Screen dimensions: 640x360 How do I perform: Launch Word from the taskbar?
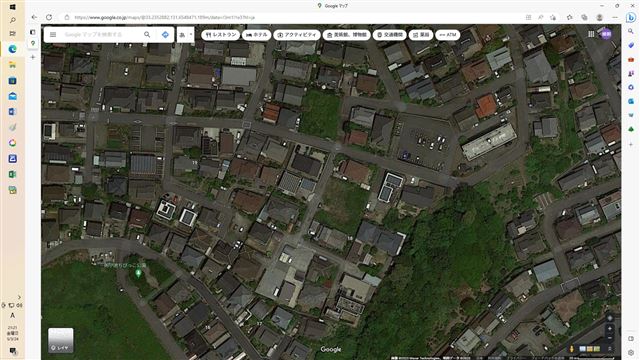(x=13, y=111)
